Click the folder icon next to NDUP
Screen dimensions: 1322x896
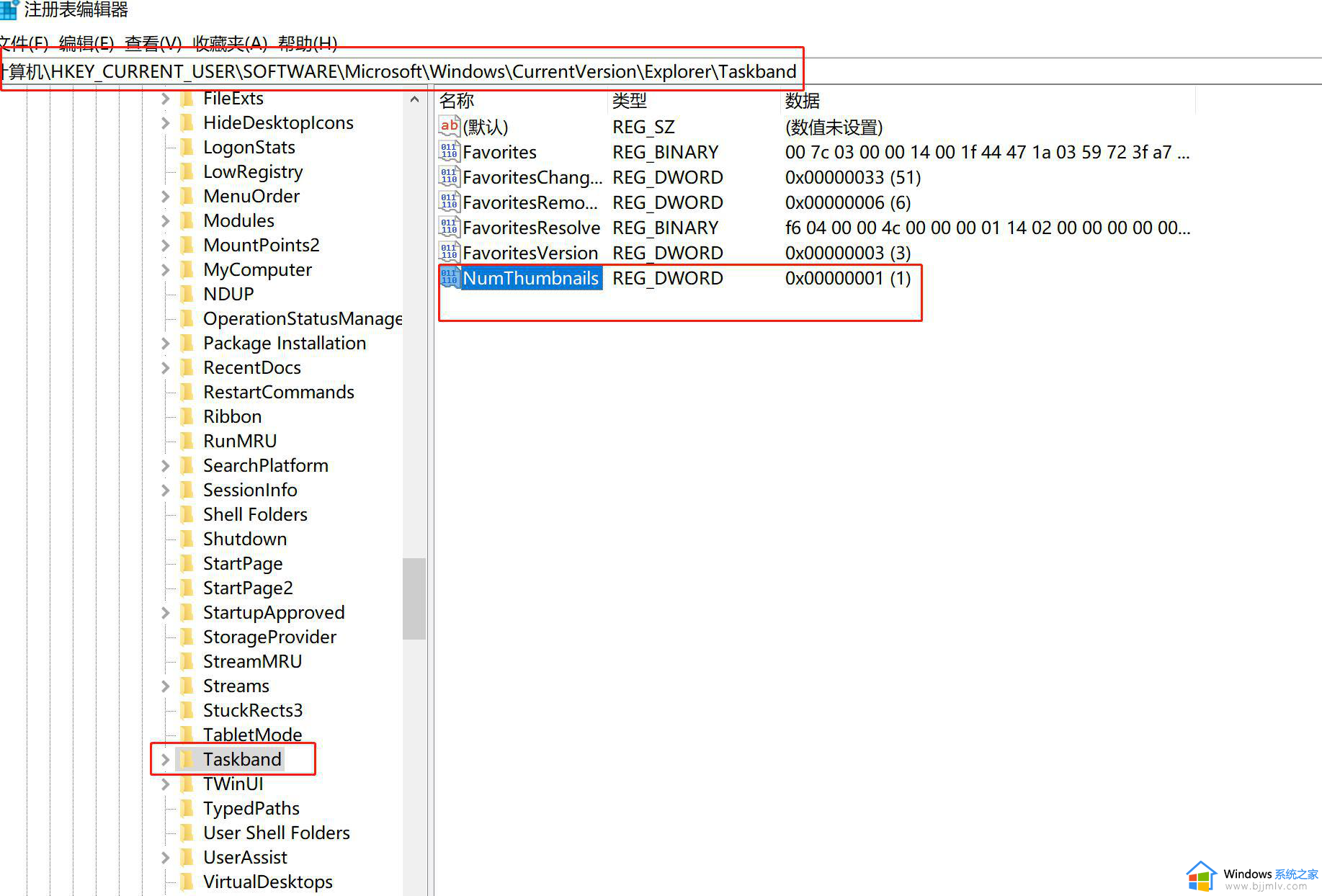tap(187, 295)
